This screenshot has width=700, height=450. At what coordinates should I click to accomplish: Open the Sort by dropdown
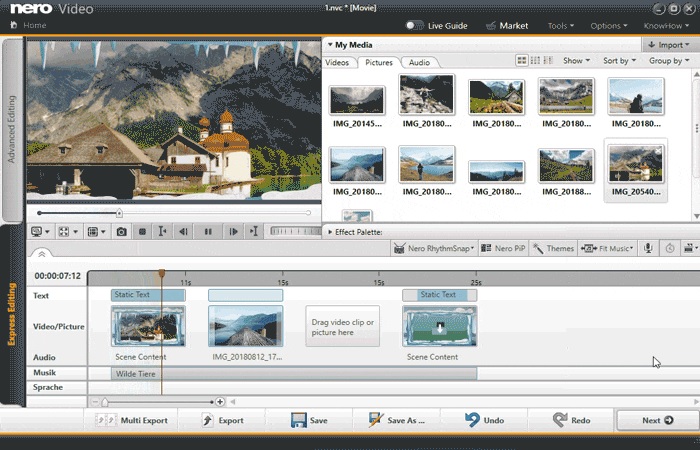click(616, 61)
